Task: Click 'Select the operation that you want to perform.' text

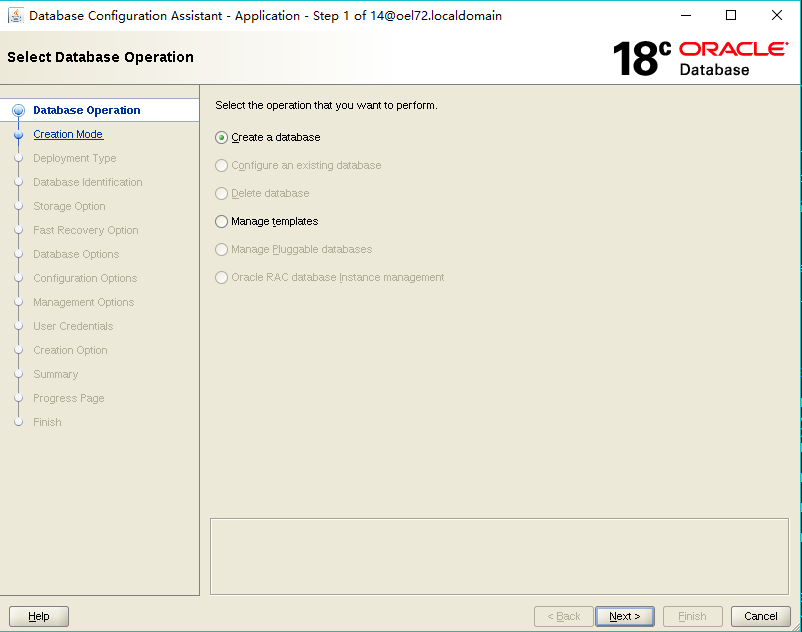Action: (326, 105)
